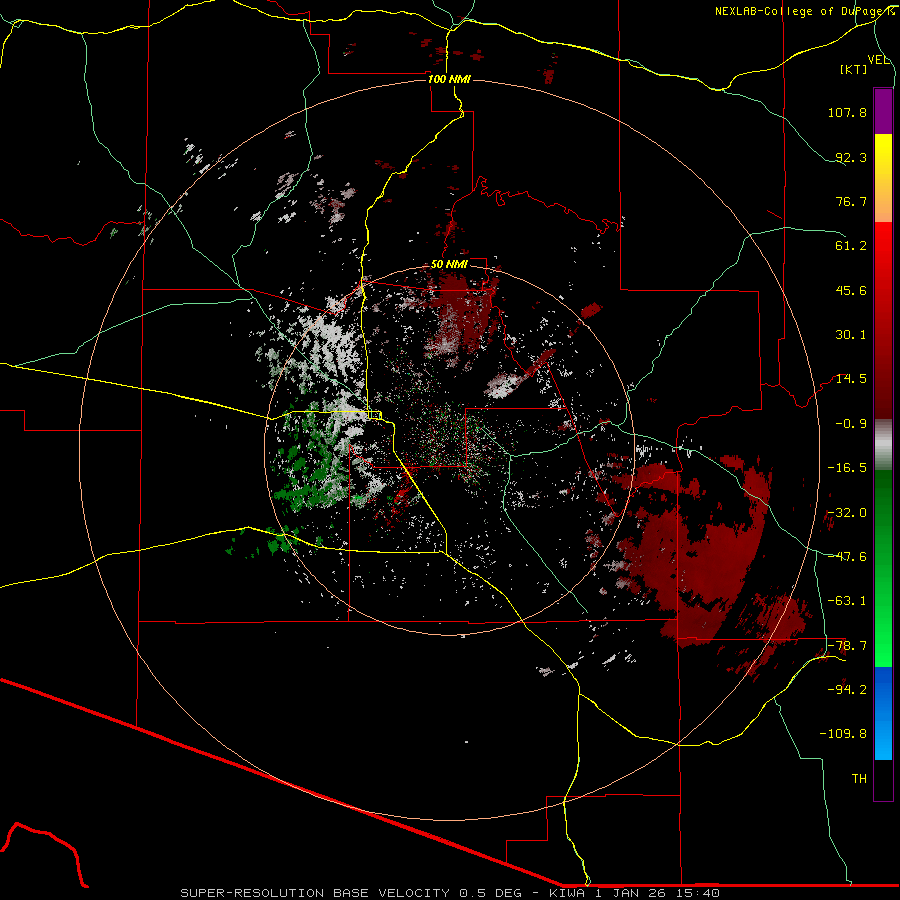Click the -47.6 scale label
The width and height of the screenshot is (900, 900).
click(847, 557)
